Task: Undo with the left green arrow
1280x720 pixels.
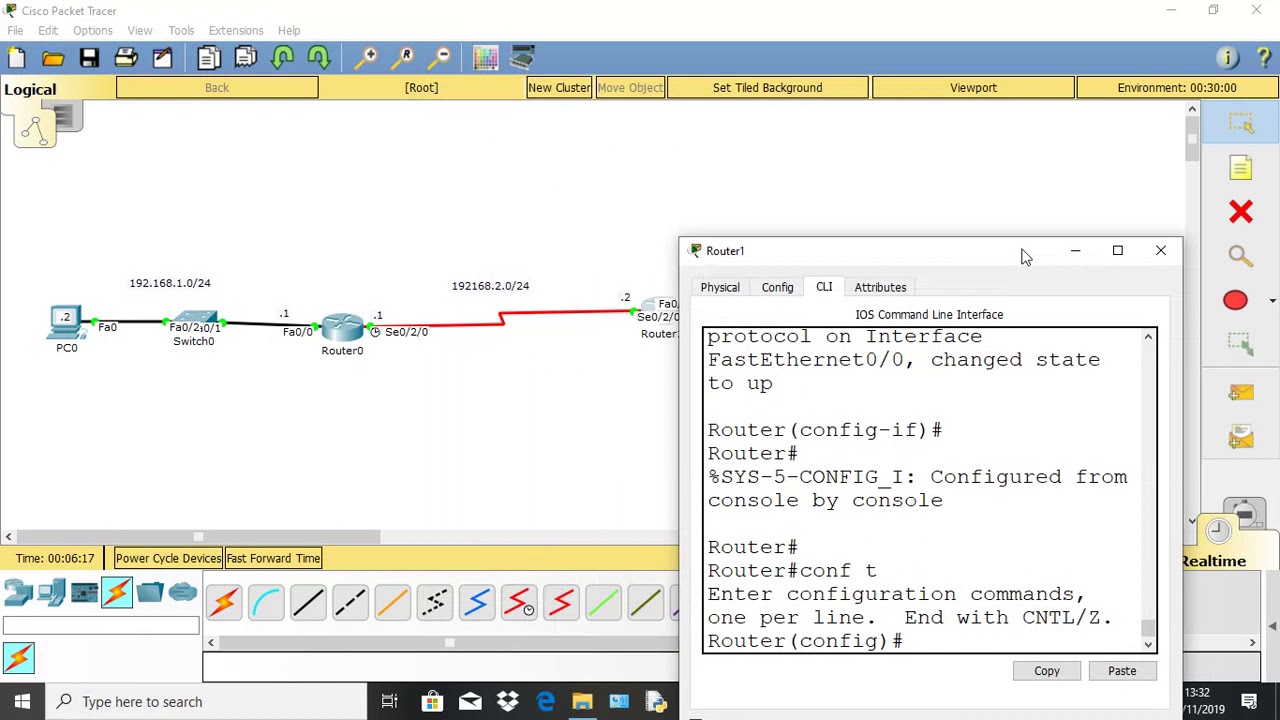Action: (x=282, y=59)
